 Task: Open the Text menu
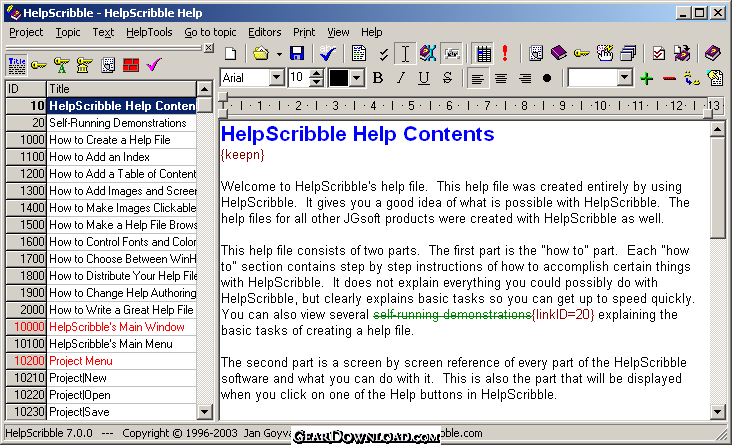point(103,32)
